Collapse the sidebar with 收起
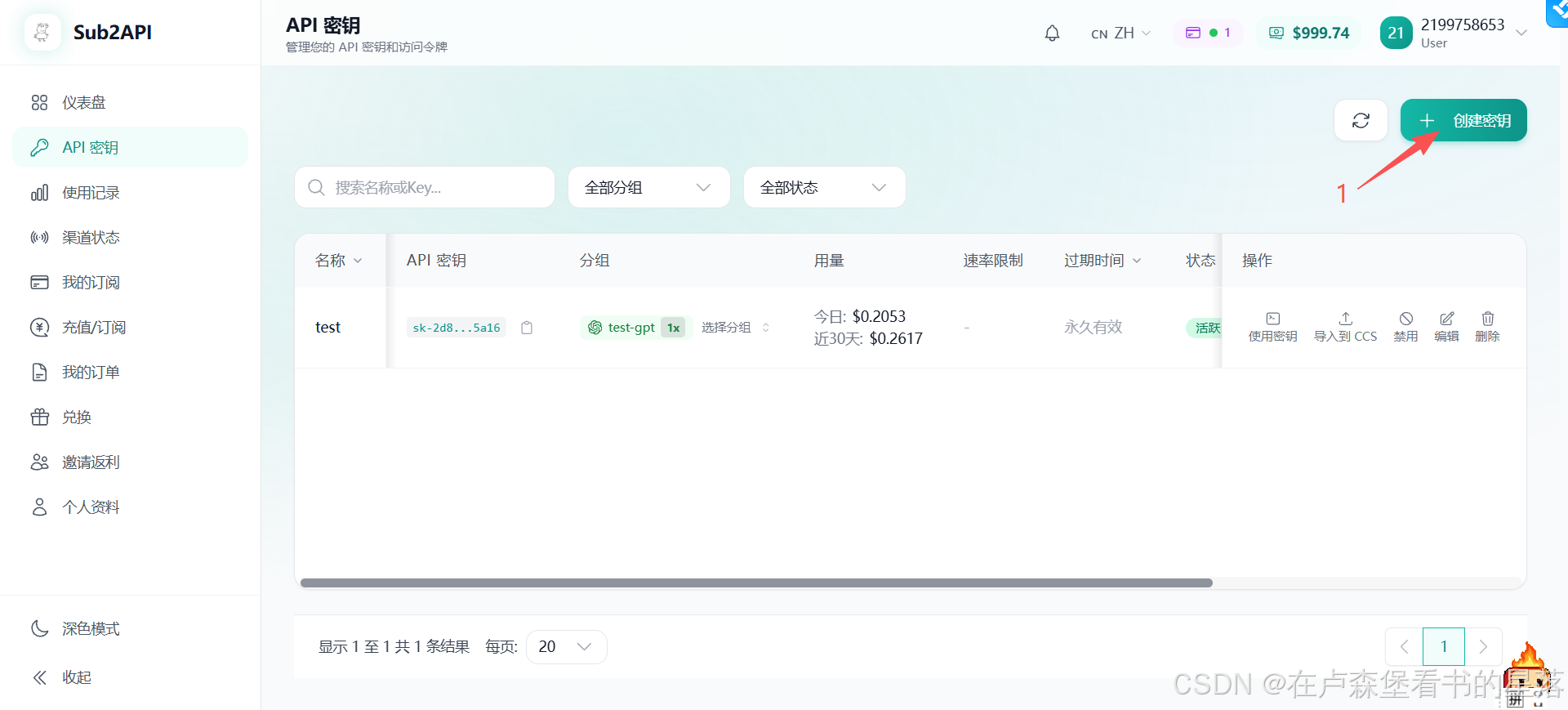Image resolution: width=1568 pixels, height=710 pixels. (x=130, y=677)
